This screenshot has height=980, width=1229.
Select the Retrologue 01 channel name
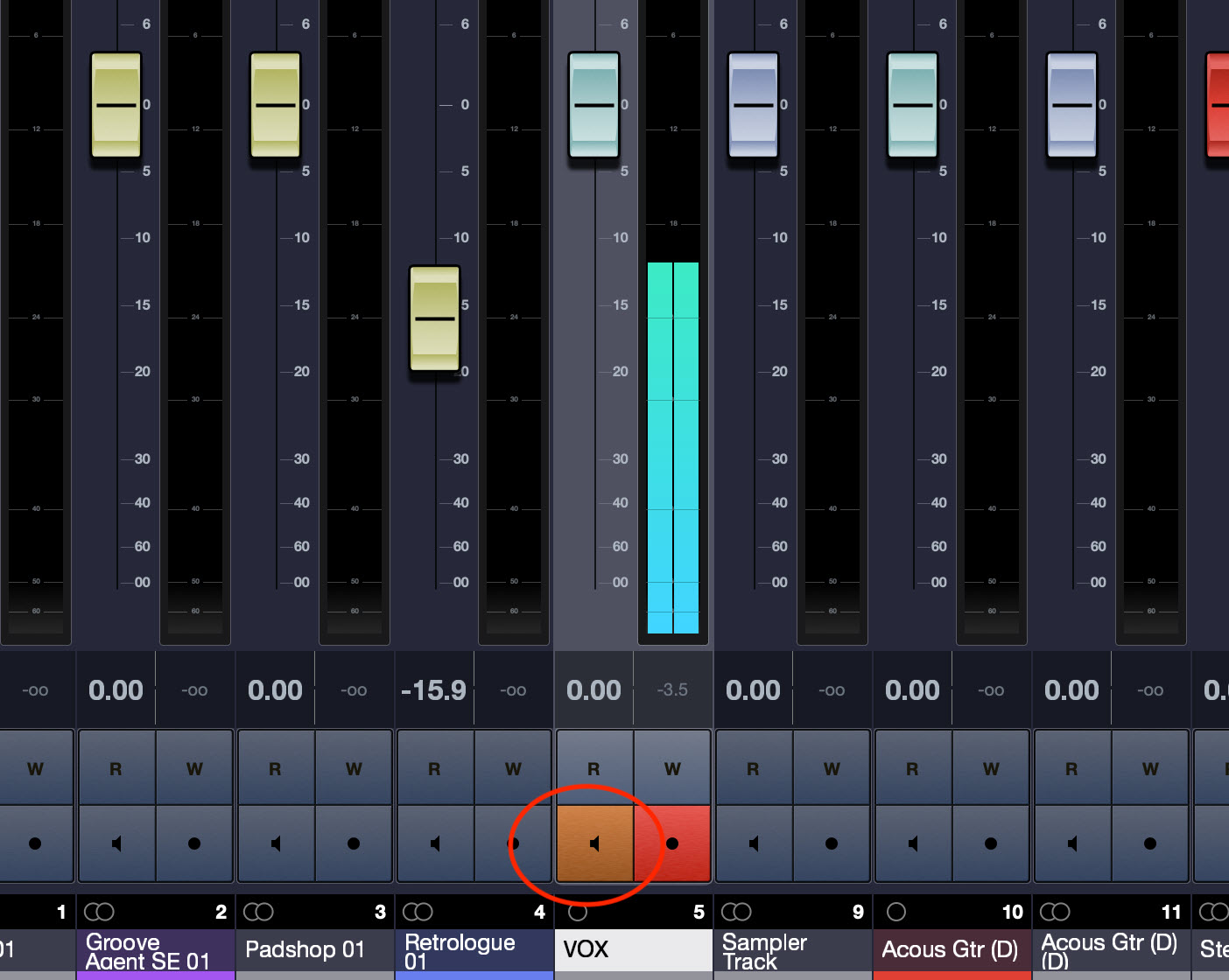[x=460, y=951]
